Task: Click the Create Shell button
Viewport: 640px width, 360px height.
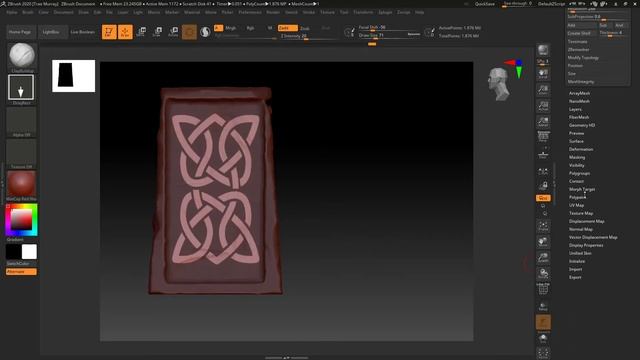Action: pos(579,33)
